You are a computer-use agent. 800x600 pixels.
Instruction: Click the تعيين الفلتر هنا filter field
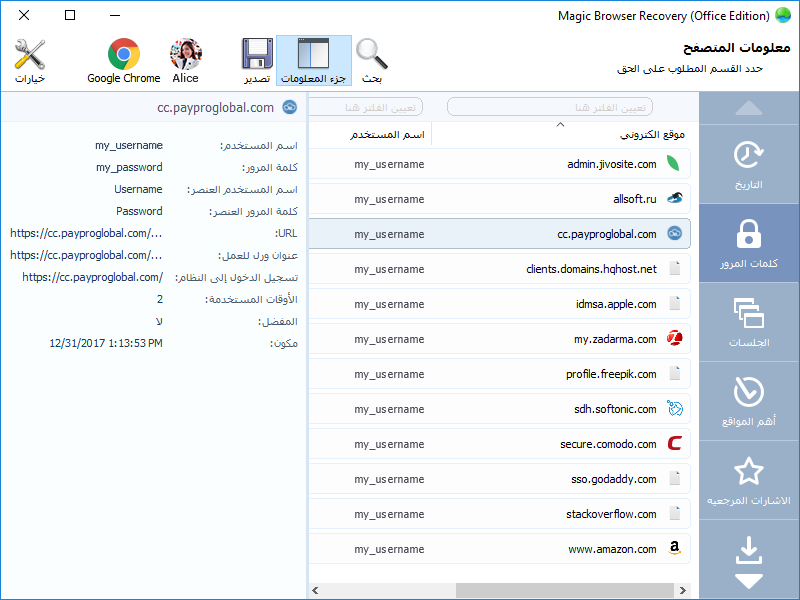click(x=550, y=106)
